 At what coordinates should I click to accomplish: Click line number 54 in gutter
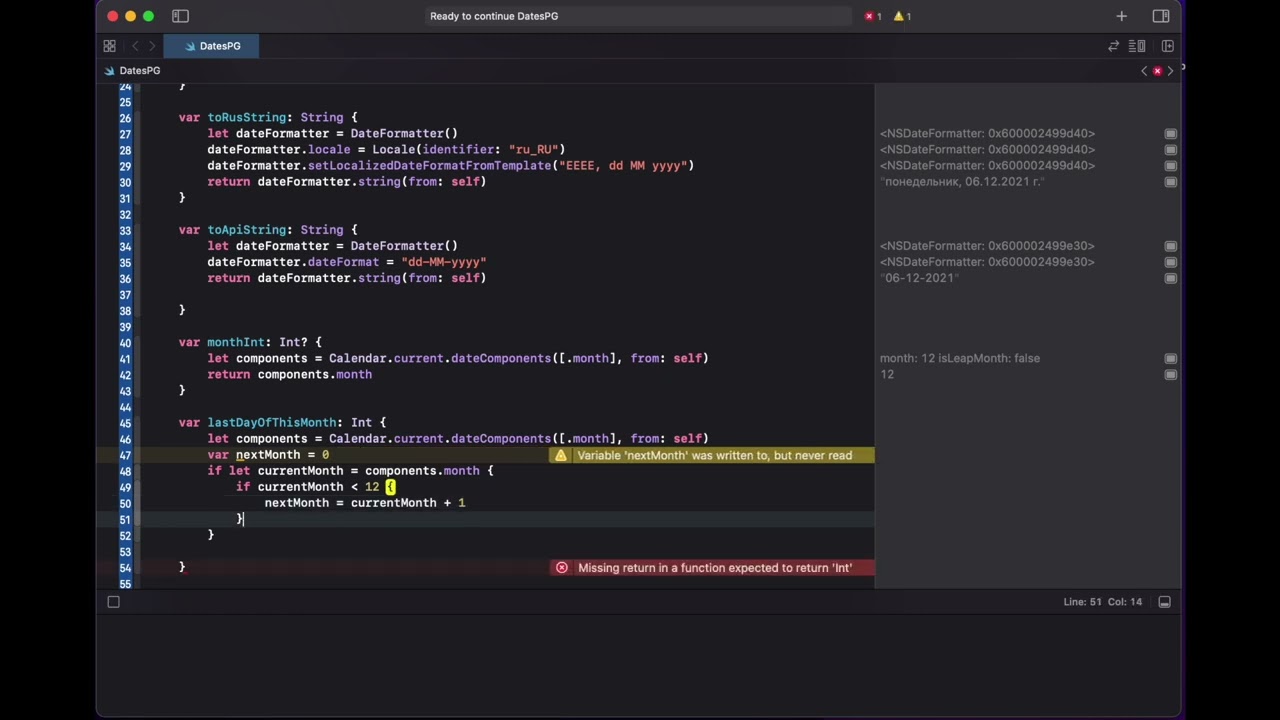coord(125,567)
